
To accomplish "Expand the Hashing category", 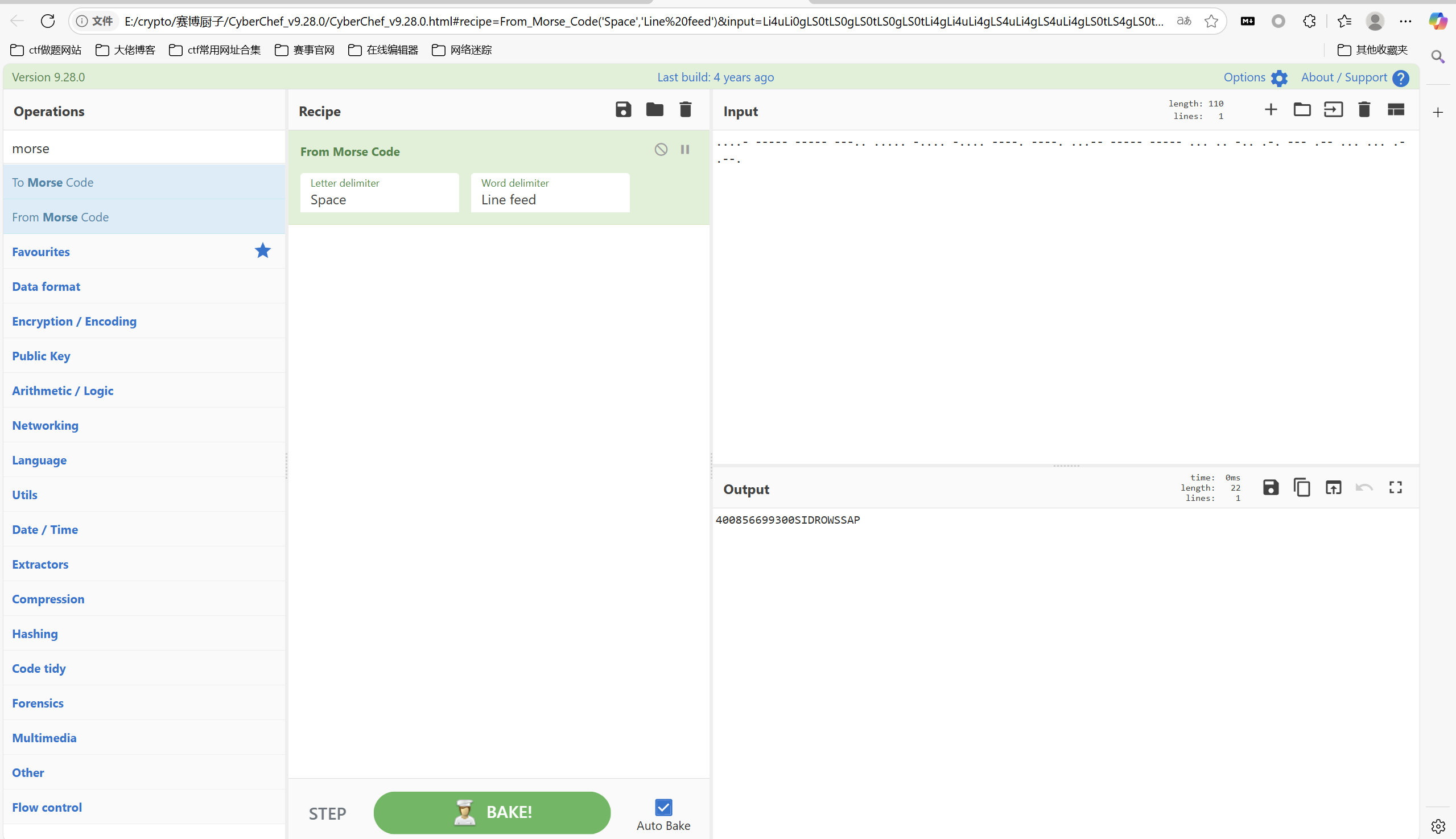I will [x=144, y=634].
